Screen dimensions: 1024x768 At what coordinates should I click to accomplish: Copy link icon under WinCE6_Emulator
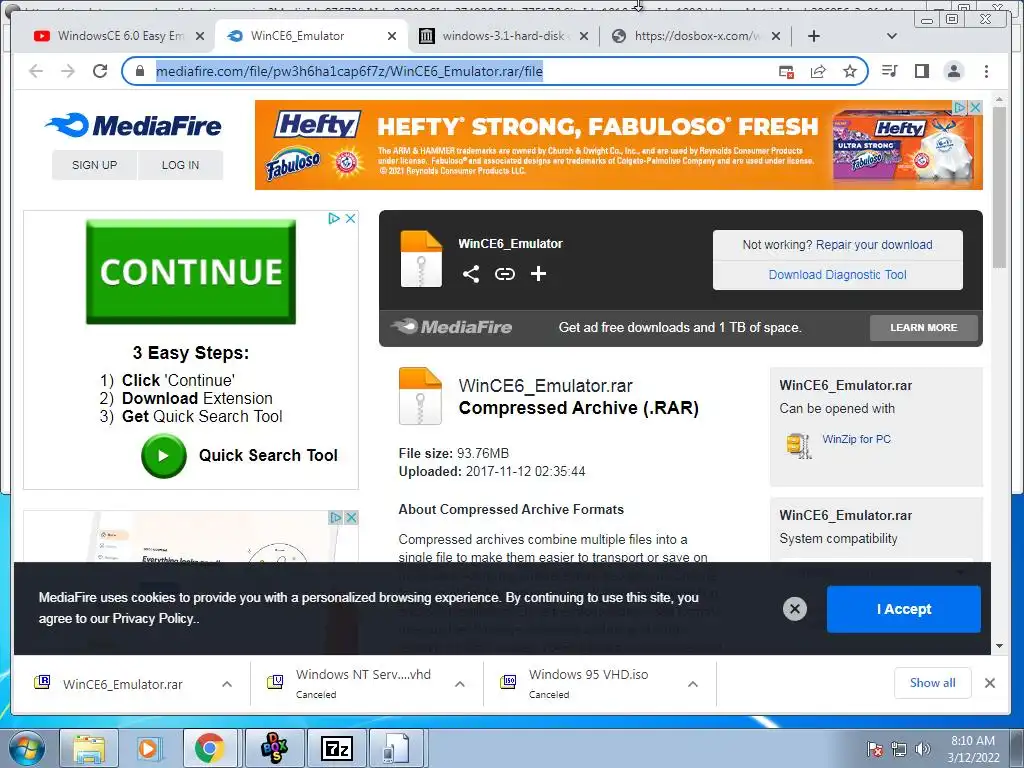point(504,274)
